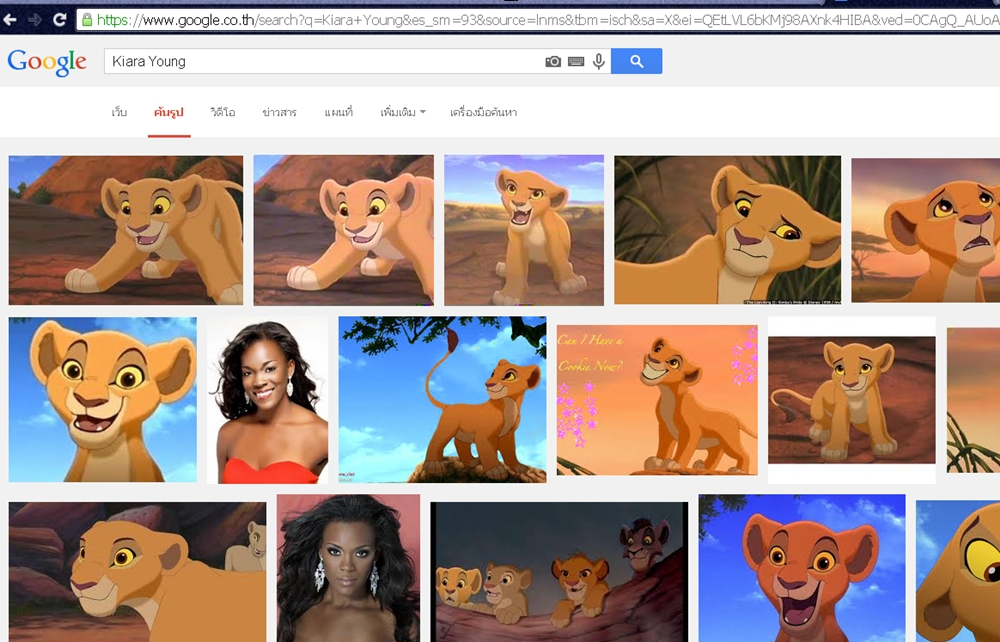Open เครื่องมือค้นหา search tools
1000x642 pixels.
click(483, 112)
